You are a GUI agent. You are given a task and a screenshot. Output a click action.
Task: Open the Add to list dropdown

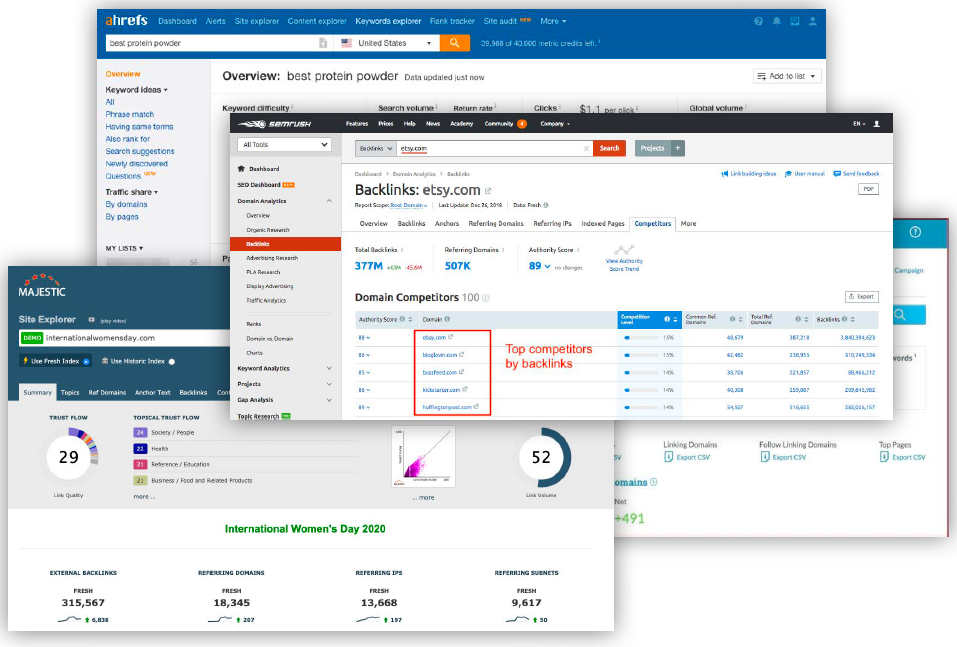787,76
